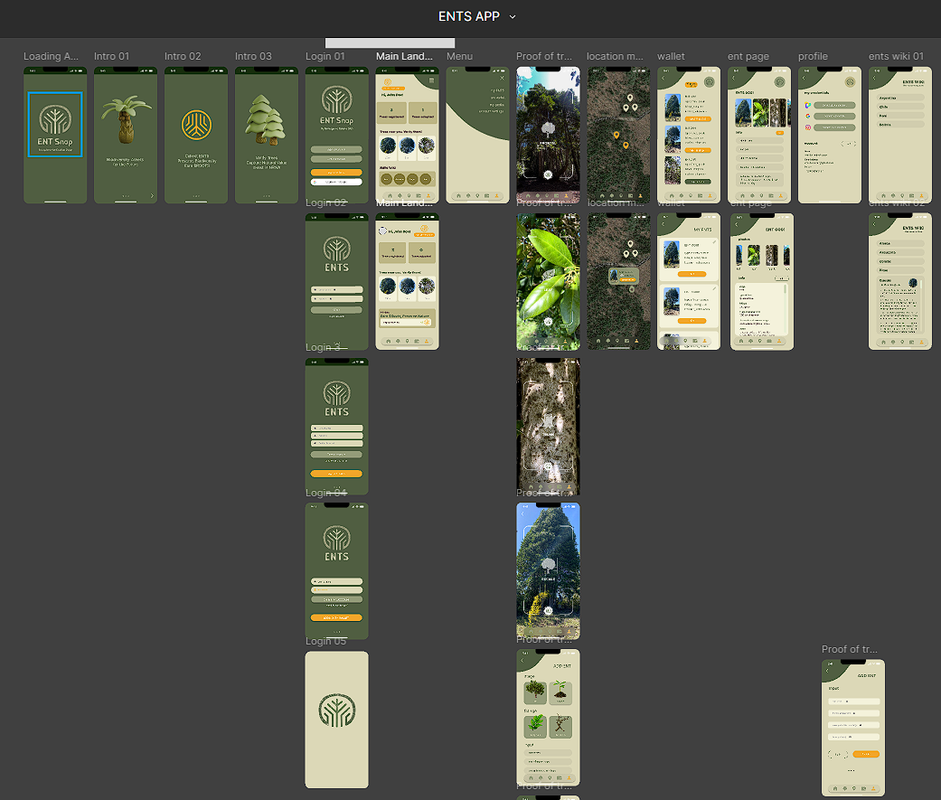Screen dimensions: 941x800
Task: Click the palm tree graphic in Intro 01
Action: point(125,119)
